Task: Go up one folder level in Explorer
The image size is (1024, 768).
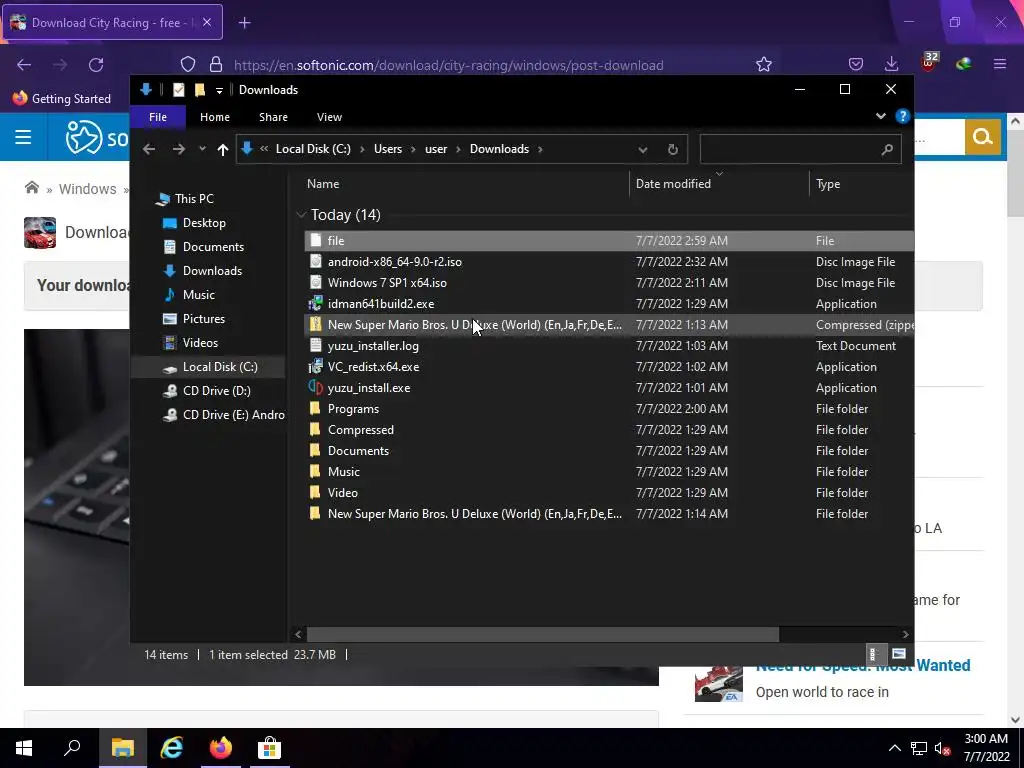Action: [223, 150]
